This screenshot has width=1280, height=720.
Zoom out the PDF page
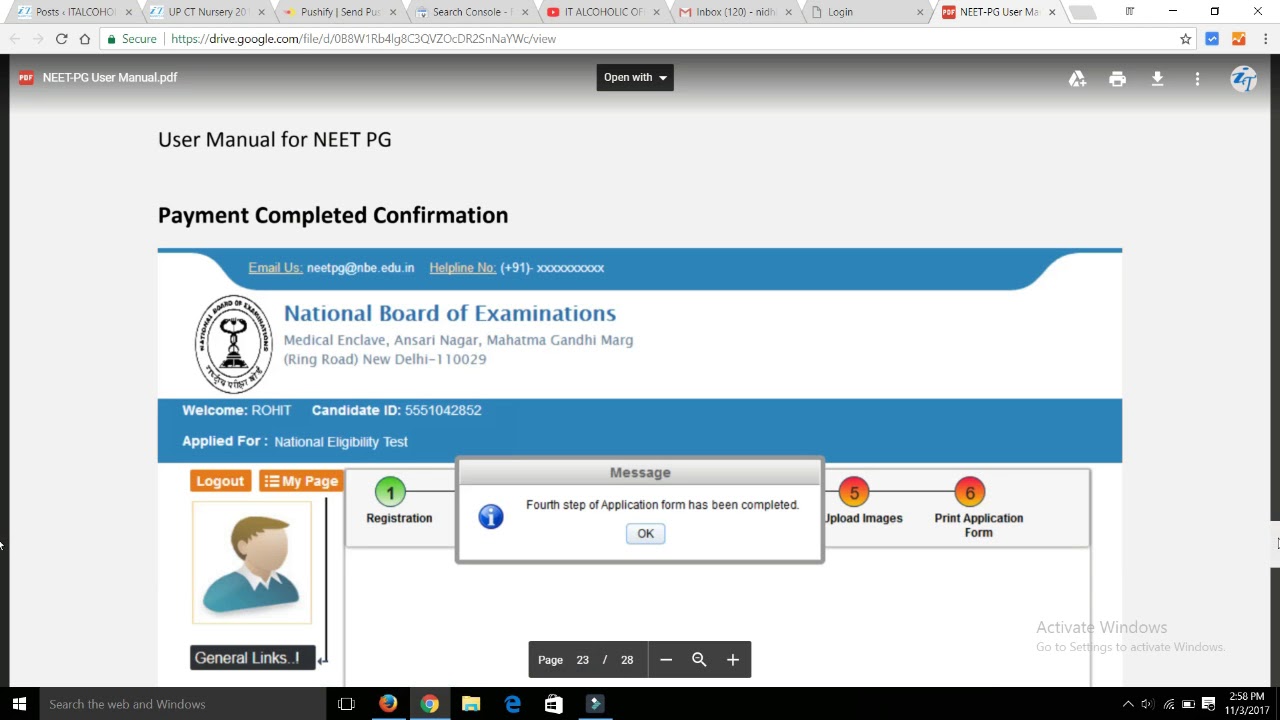pyautogui.click(x=666, y=660)
